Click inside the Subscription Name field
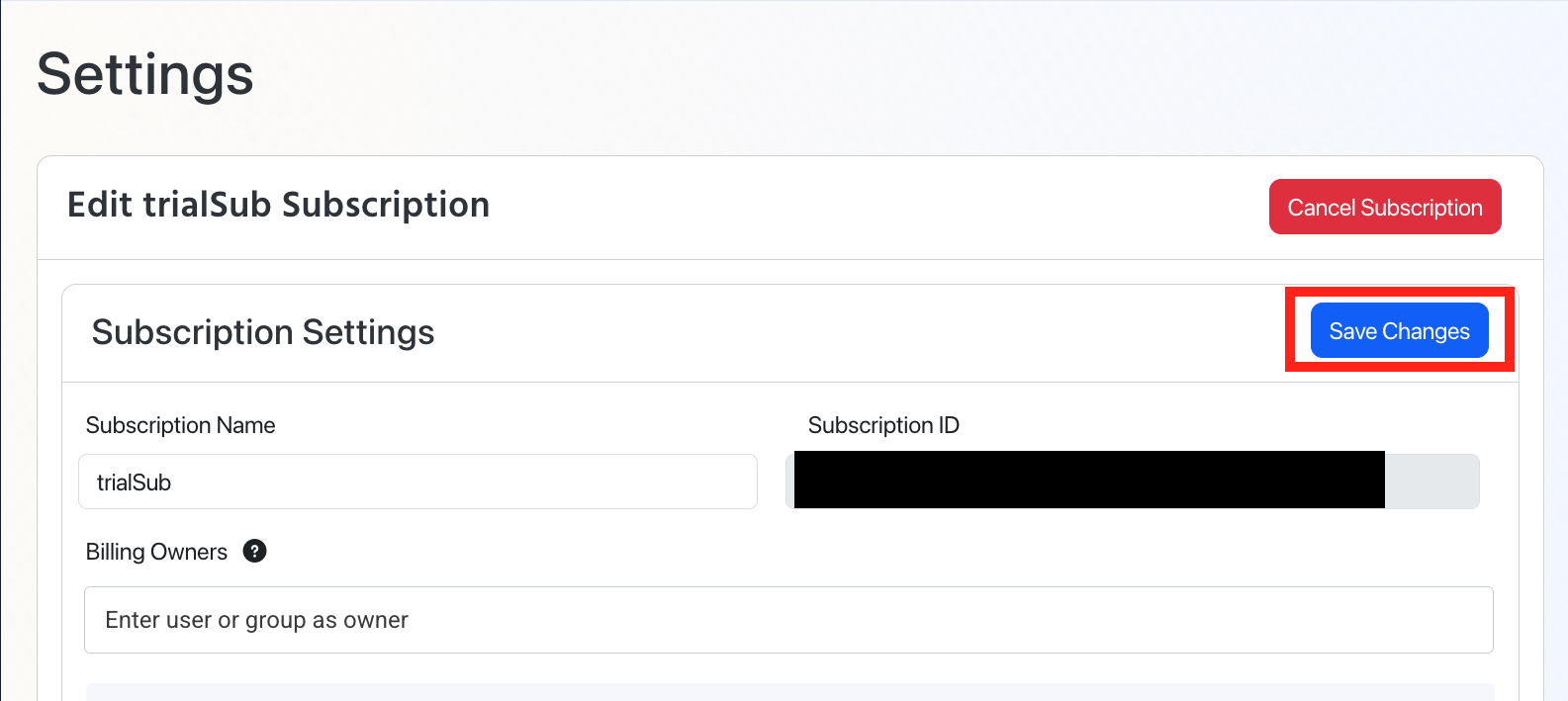 (x=416, y=482)
